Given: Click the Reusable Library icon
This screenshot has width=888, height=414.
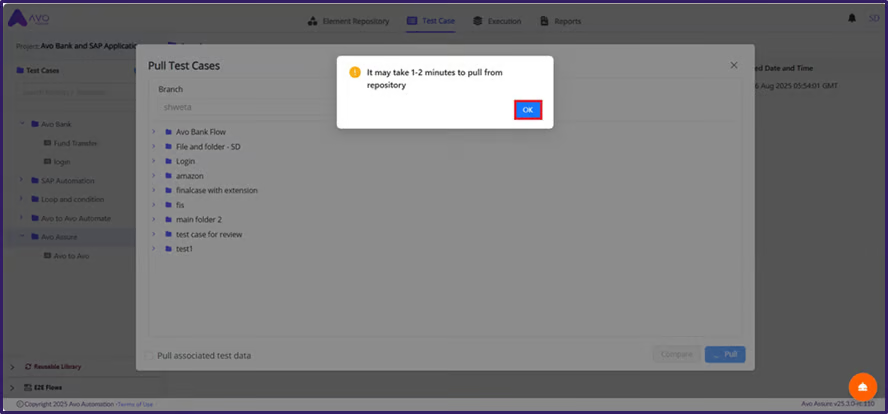Looking at the screenshot, I should pyautogui.click(x=28, y=367).
